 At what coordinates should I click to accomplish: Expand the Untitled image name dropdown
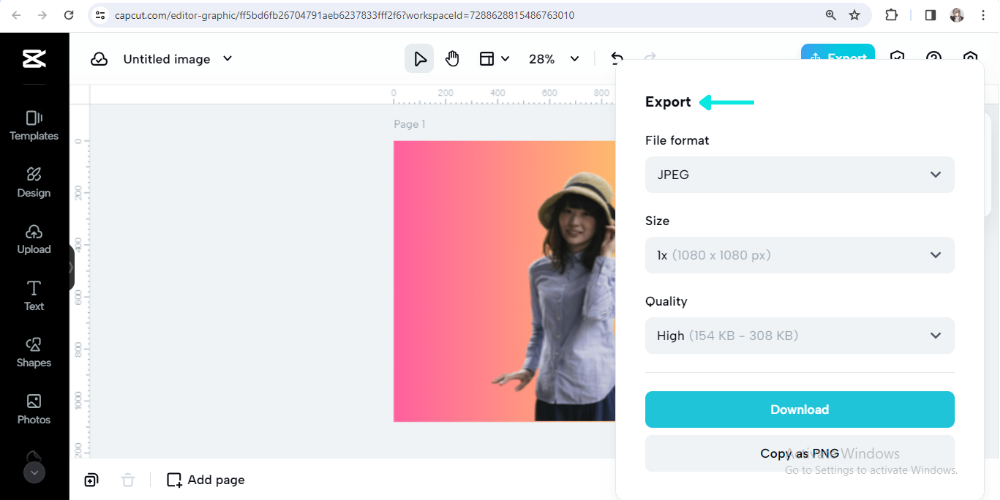pyautogui.click(x=227, y=59)
